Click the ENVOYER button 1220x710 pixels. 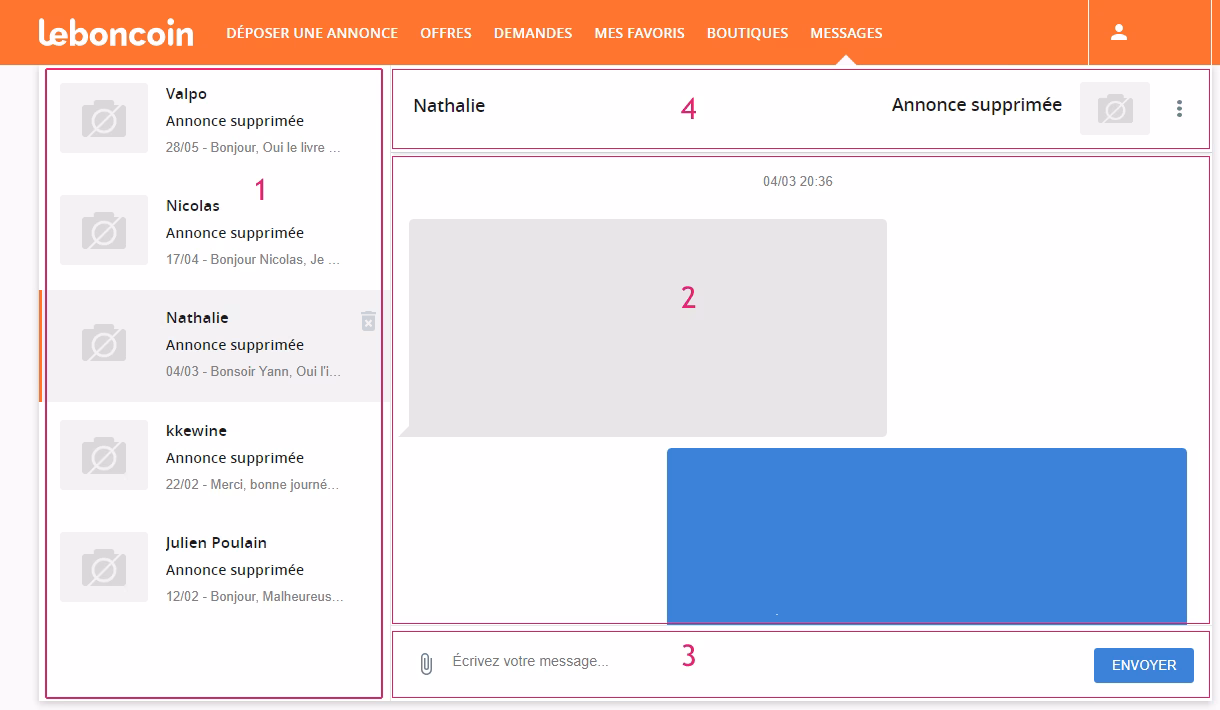click(1143, 664)
